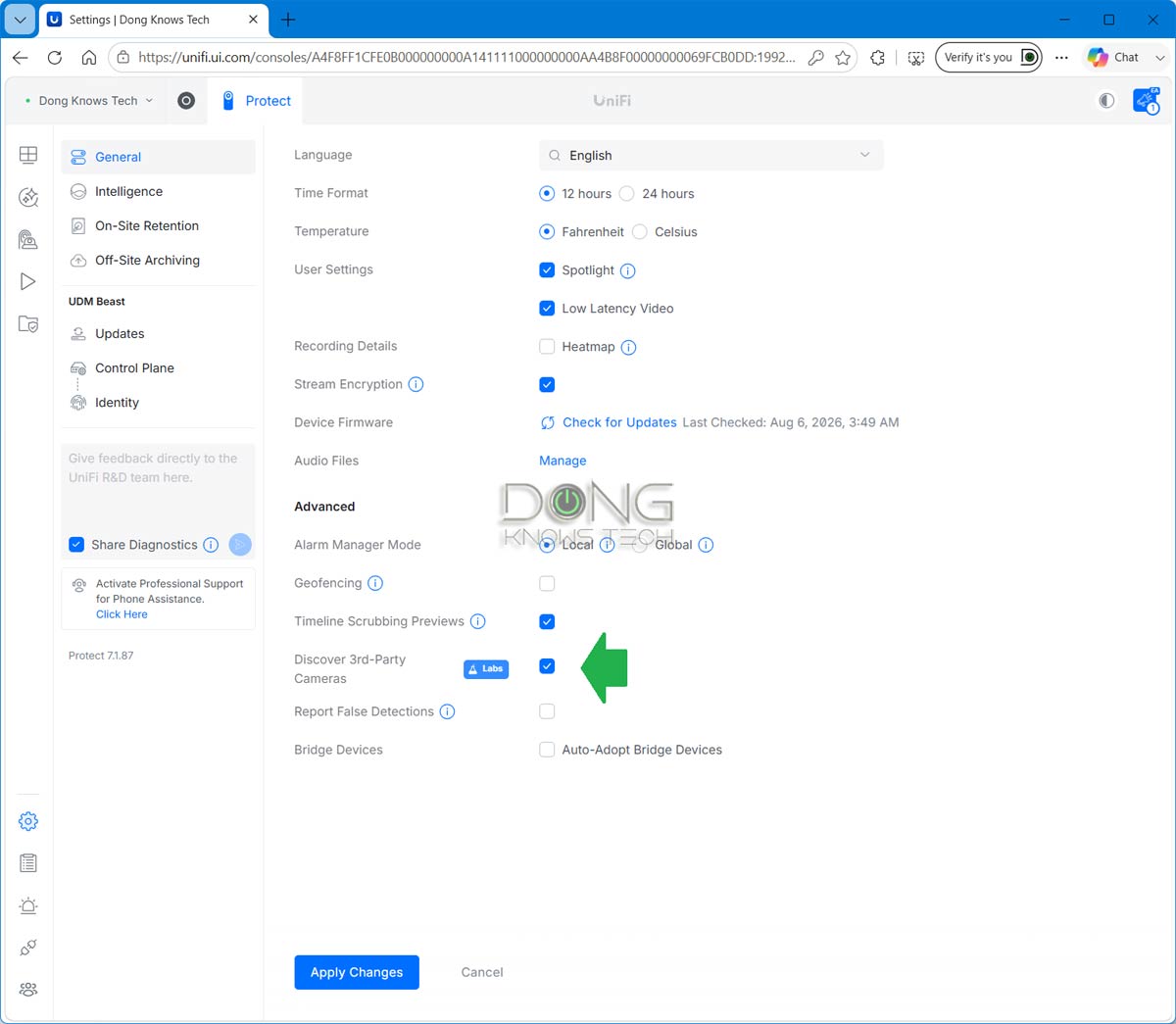1176x1024 pixels.
Task: Enable the Heatmap checkbox
Action: tap(547, 347)
